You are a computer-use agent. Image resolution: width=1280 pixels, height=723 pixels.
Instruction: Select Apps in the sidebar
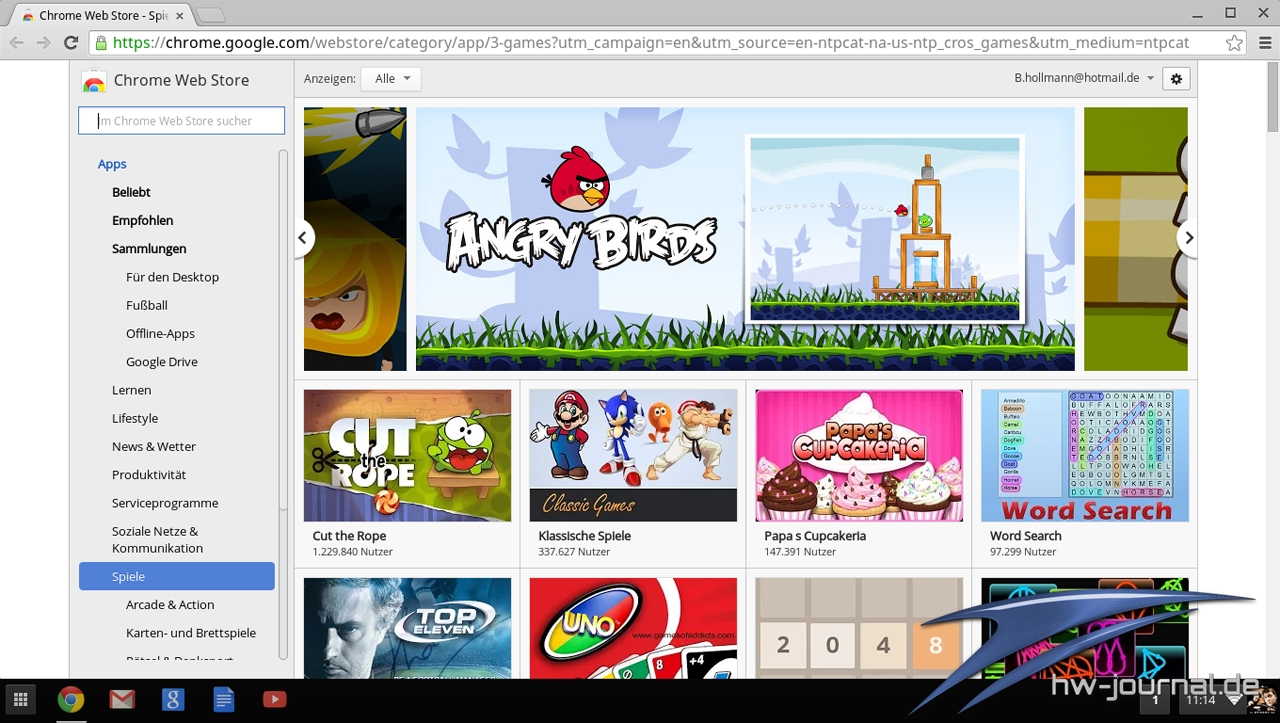pyautogui.click(x=112, y=164)
